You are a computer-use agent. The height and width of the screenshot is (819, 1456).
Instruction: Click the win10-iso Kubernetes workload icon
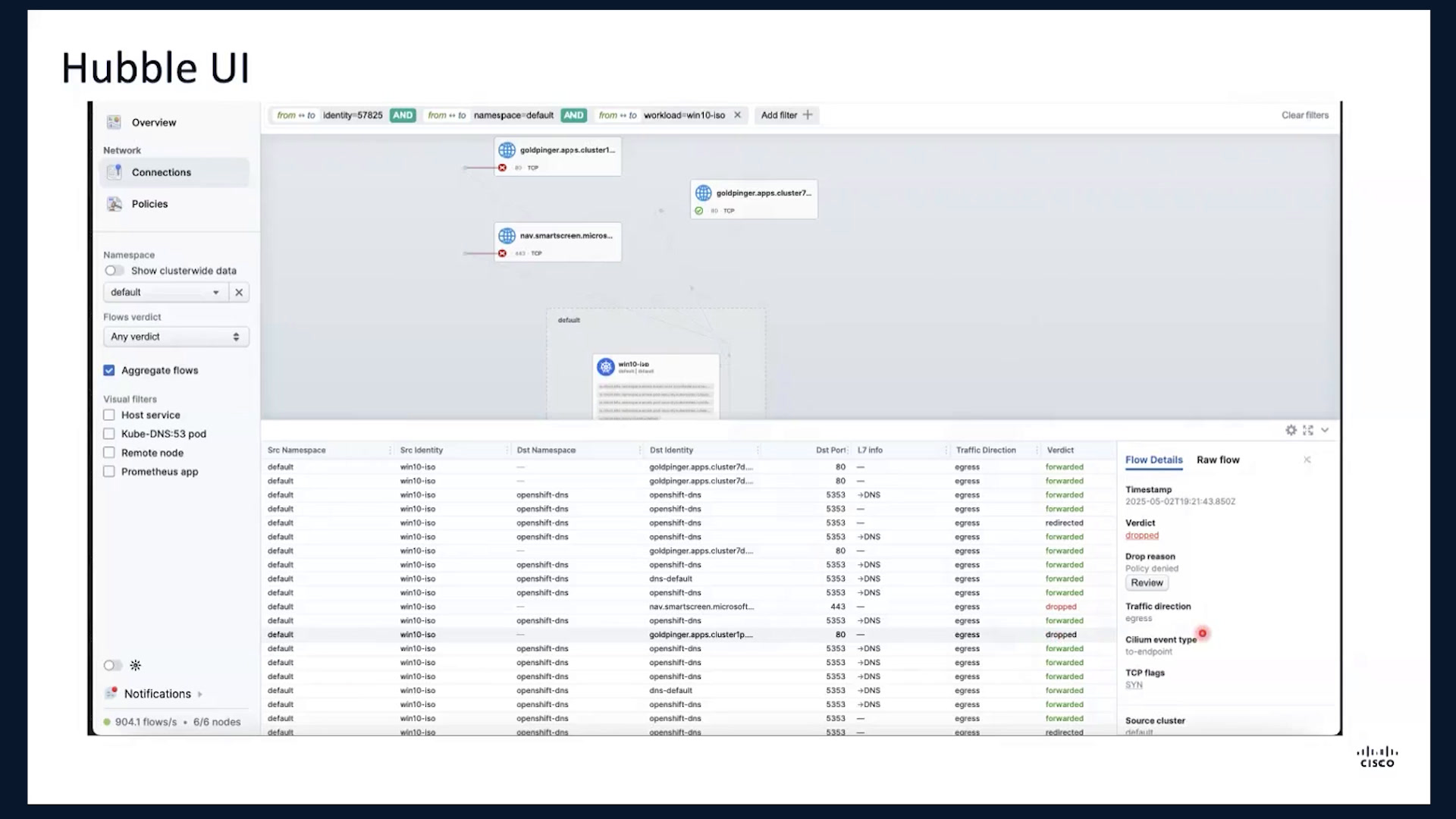[605, 367]
